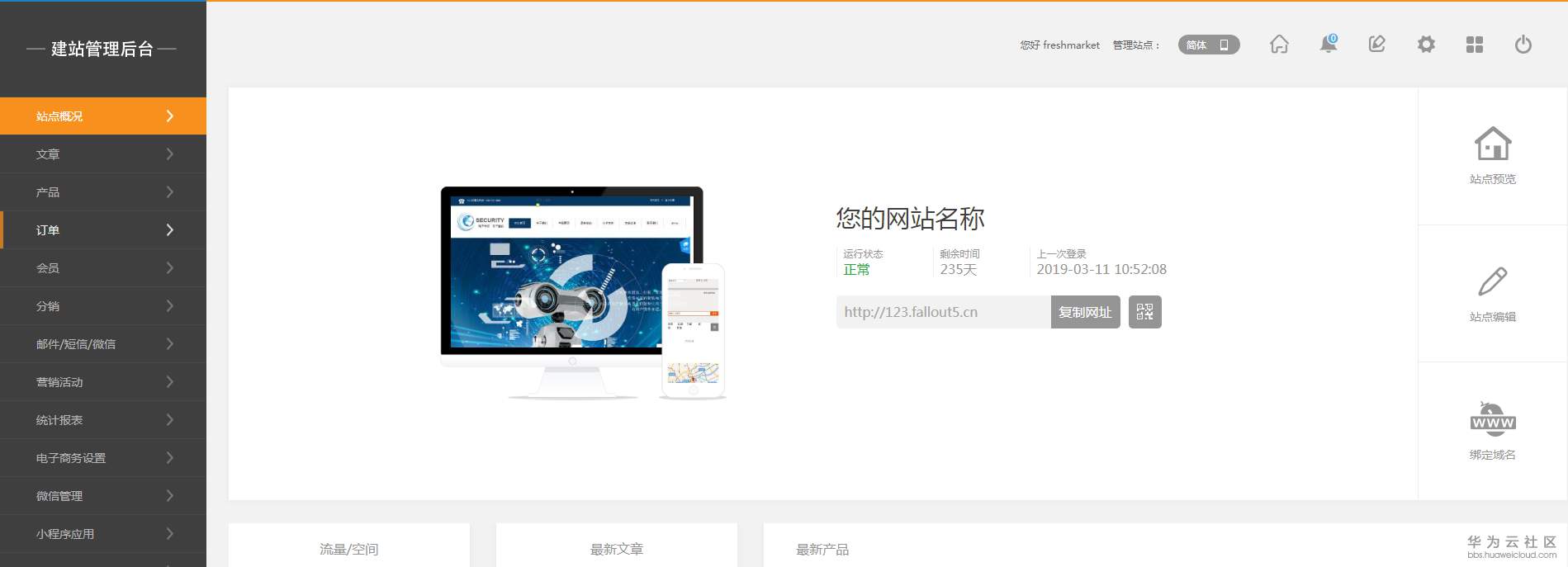Click the 最新产品 panel heading
1568x567 pixels.
[x=822, y=550]
